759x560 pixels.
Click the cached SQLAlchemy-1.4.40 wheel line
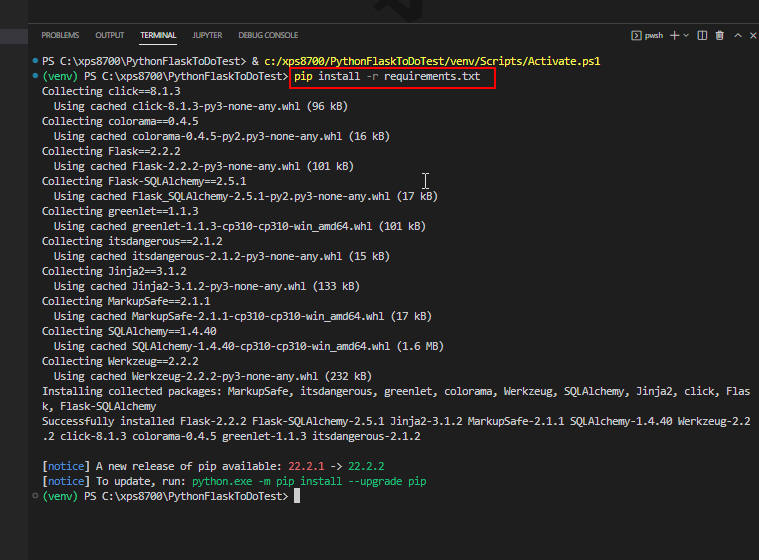click(x=249, y=347)
